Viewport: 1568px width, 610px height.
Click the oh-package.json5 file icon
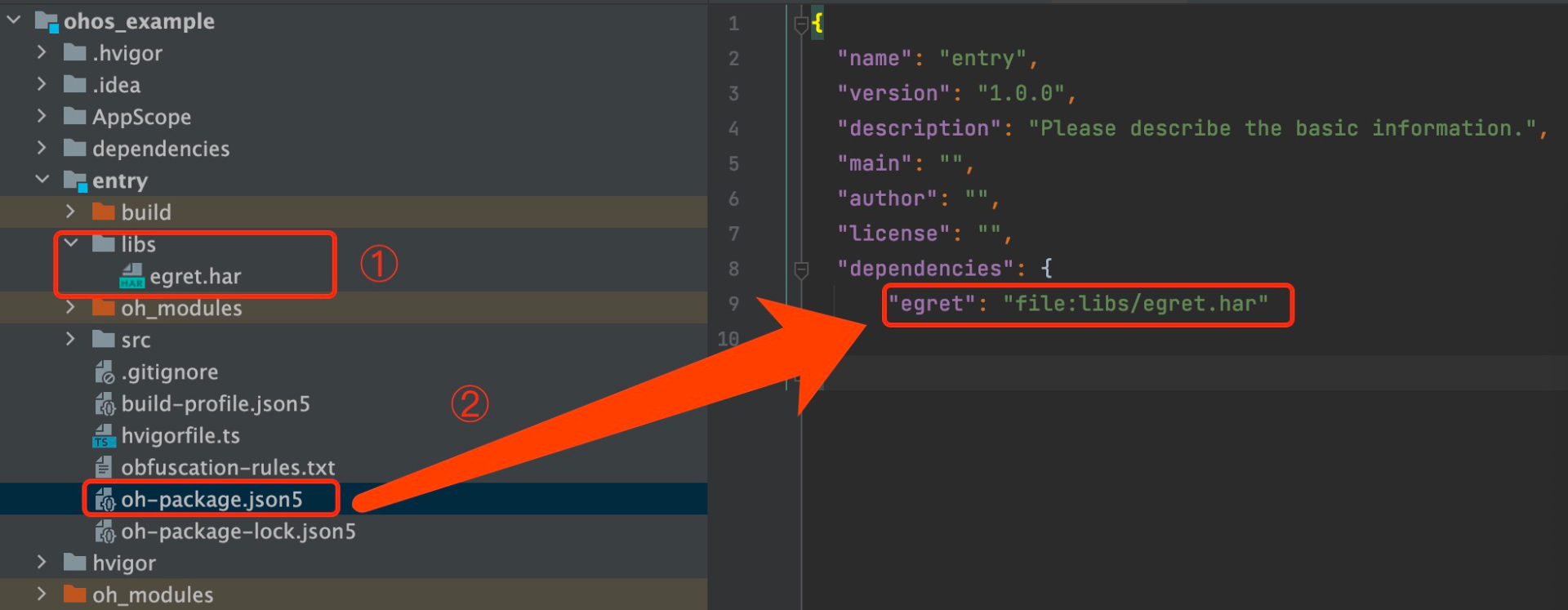pyautogui.click(x=105, y=500)
